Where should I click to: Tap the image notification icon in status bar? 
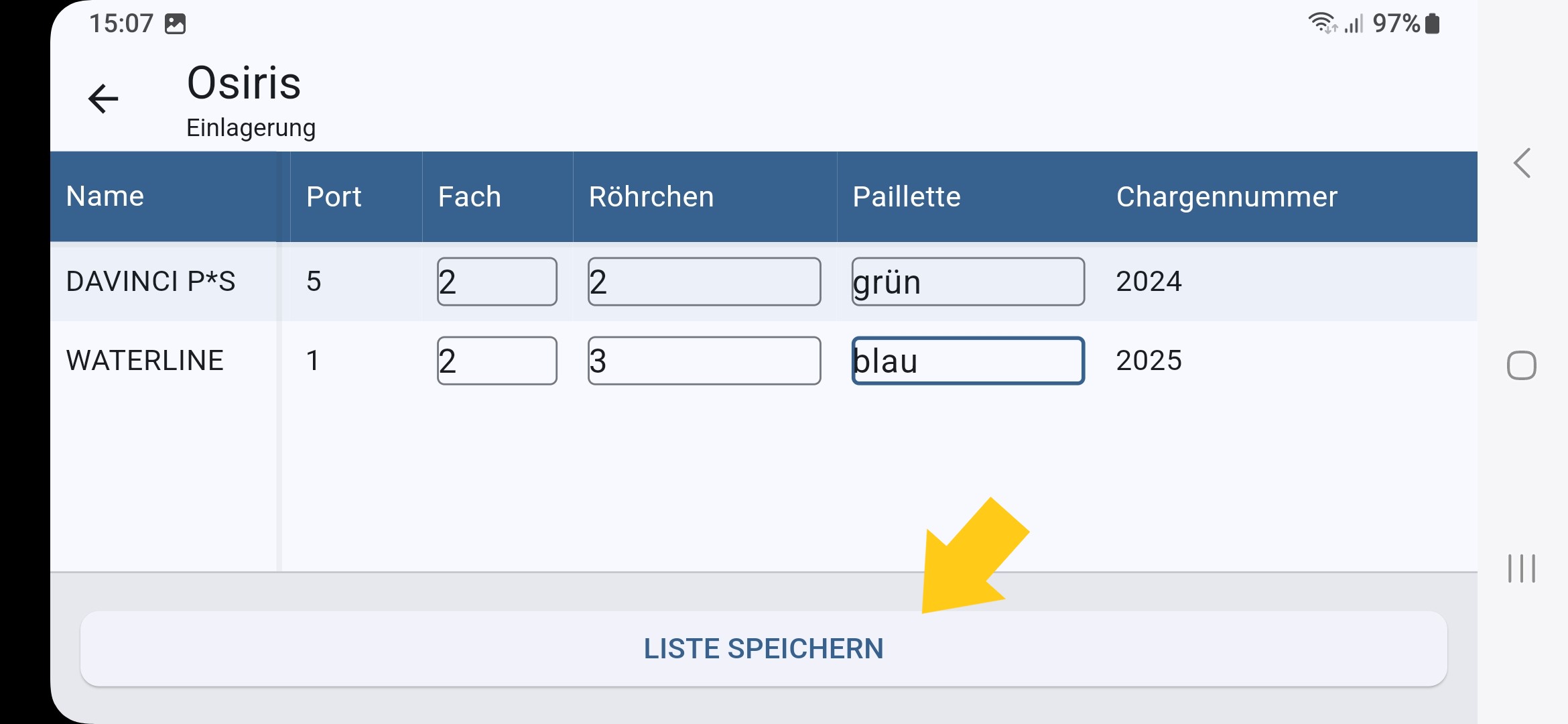[x=175, y=24]
